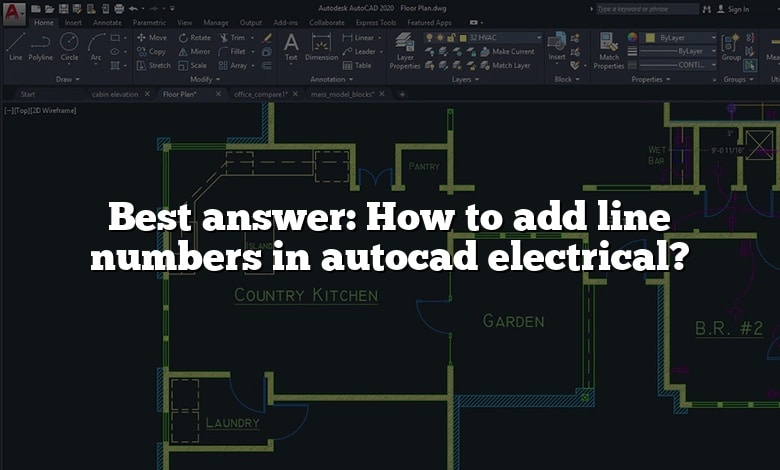Click the Save floppy disk icon
This screenshot has width=780, height=470.
pos(63,9)
